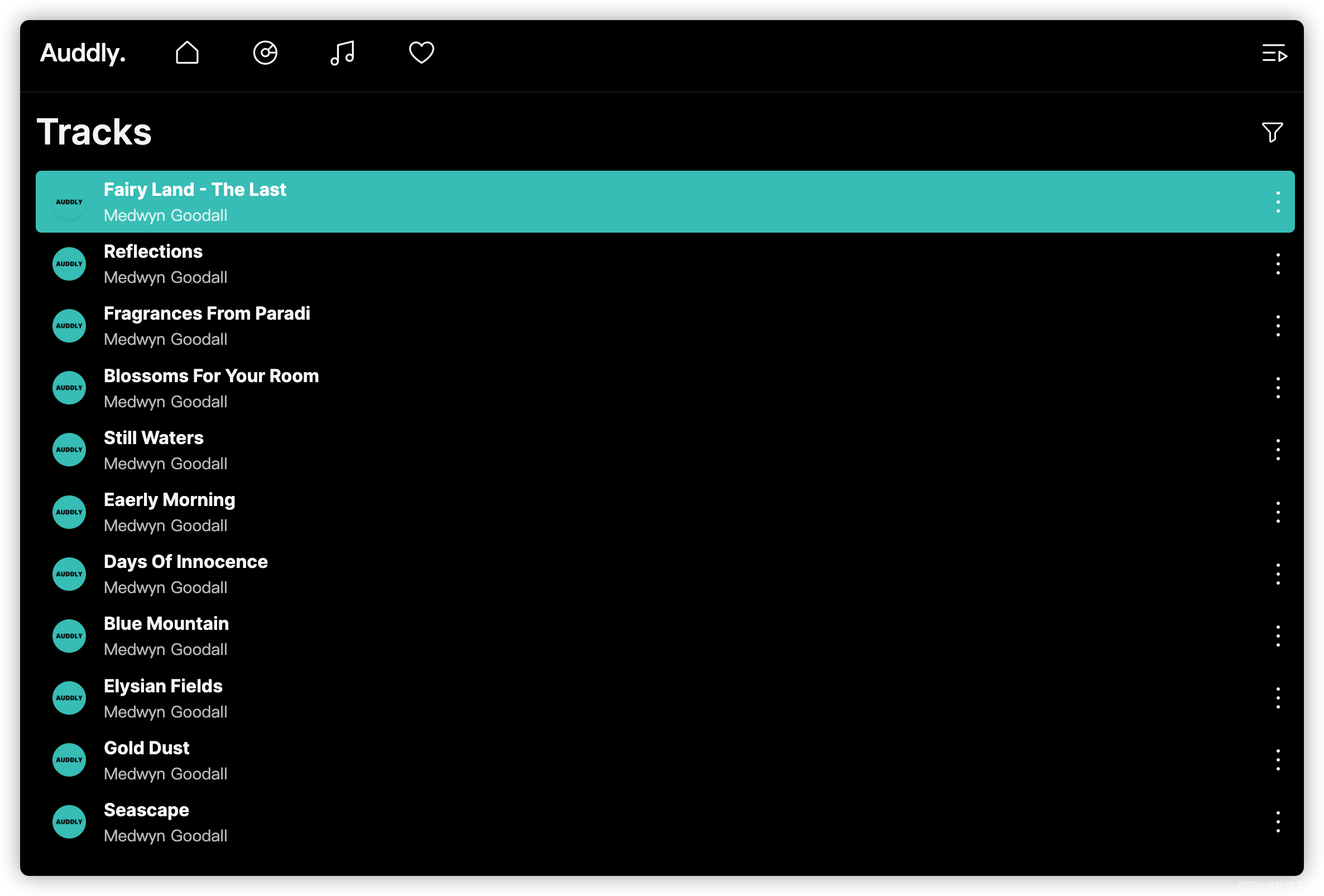Play the Gold Dust track title
This screenshot has width=1324, height=896.
pos(146,749)
